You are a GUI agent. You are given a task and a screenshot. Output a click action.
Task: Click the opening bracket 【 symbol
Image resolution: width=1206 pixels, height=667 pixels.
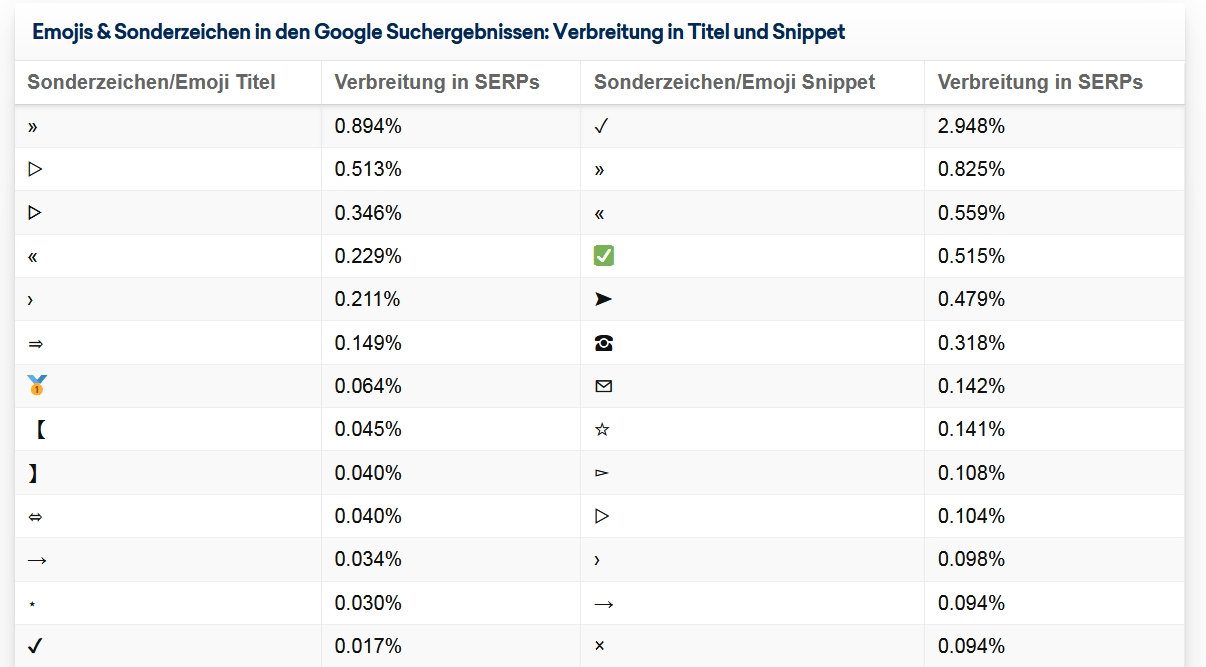tap(39, 430)
